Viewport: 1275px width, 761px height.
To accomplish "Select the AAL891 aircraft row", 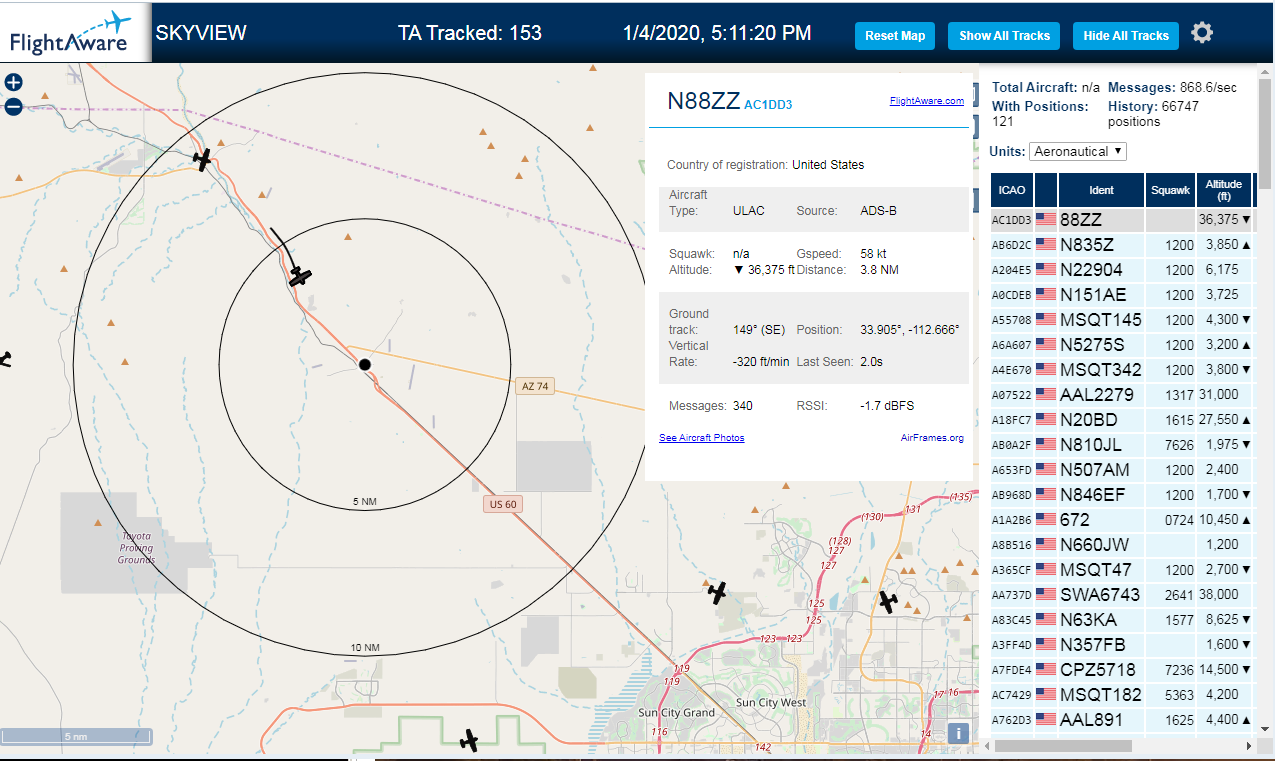I will point(1122,719).
